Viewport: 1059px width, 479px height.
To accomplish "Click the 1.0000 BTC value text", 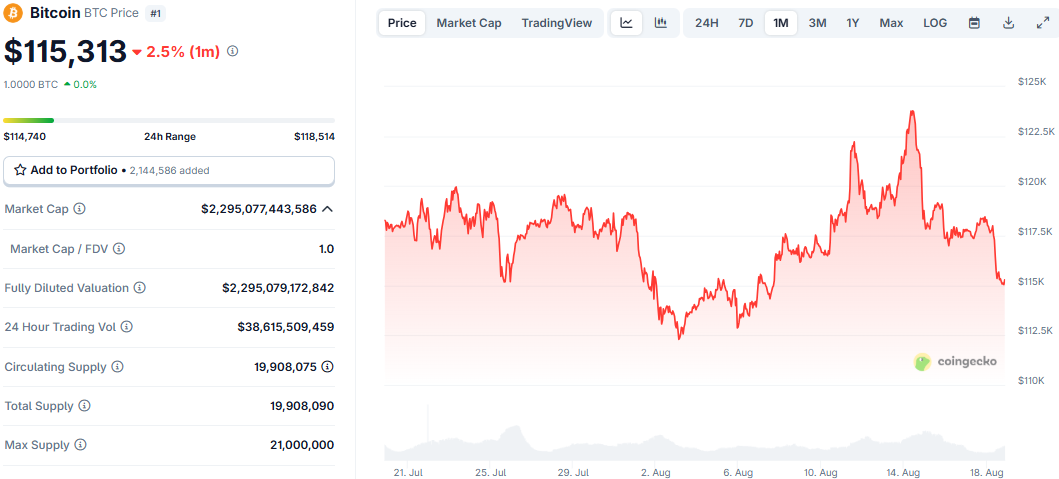I will pos(31,84).
